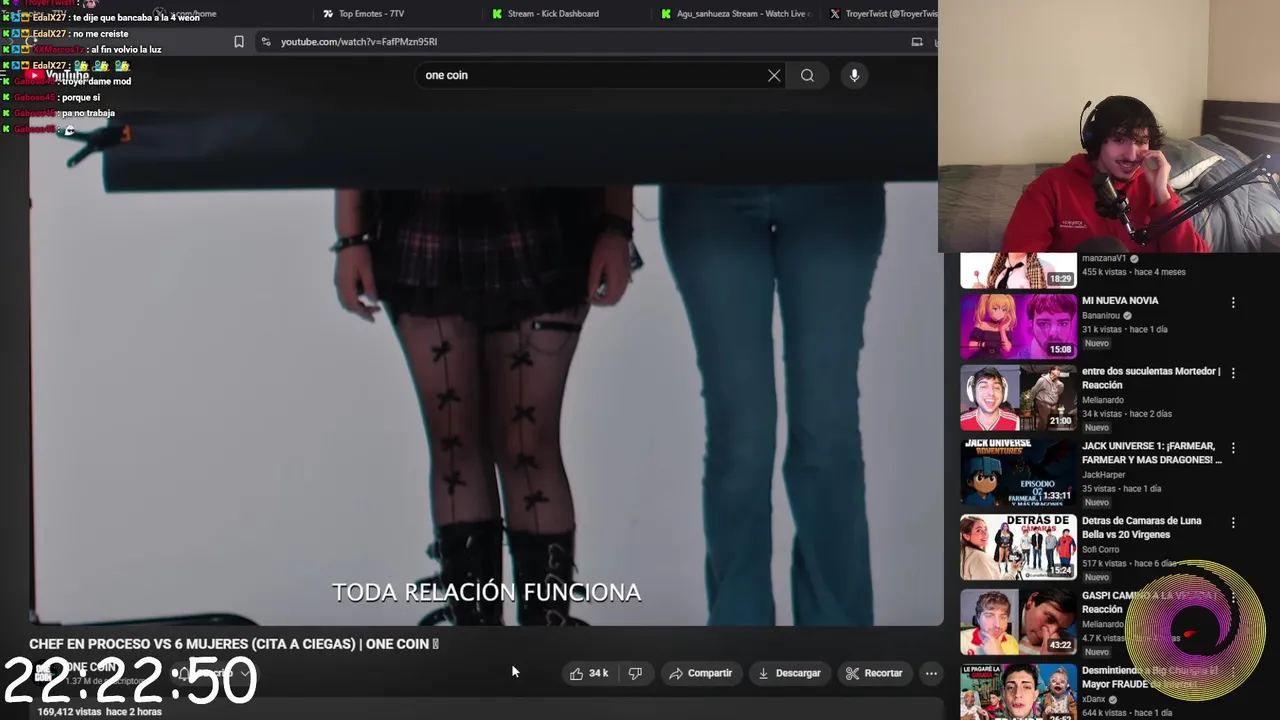
Task: Open 'MI NUEVA NOVIA' video title
Action: click(1120, 301)
